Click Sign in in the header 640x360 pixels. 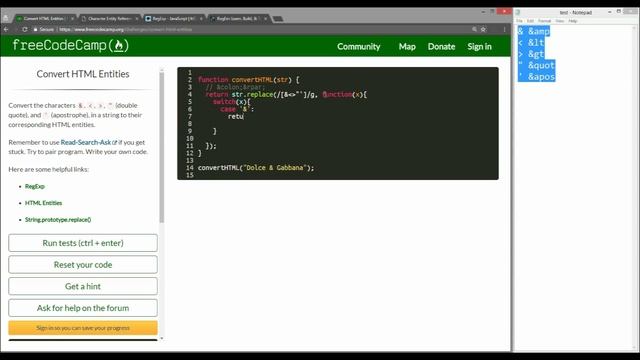(x=479, y=47)
